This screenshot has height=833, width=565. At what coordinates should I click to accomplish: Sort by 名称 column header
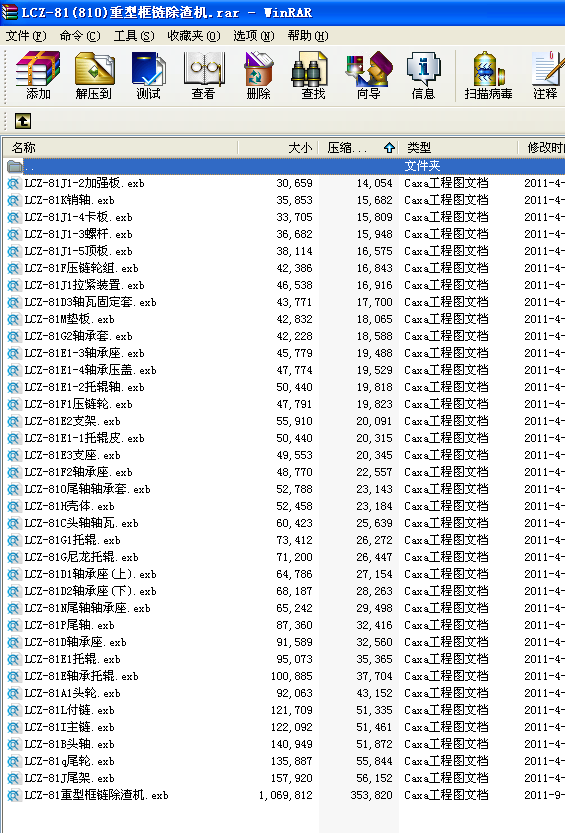click(120, 148)
